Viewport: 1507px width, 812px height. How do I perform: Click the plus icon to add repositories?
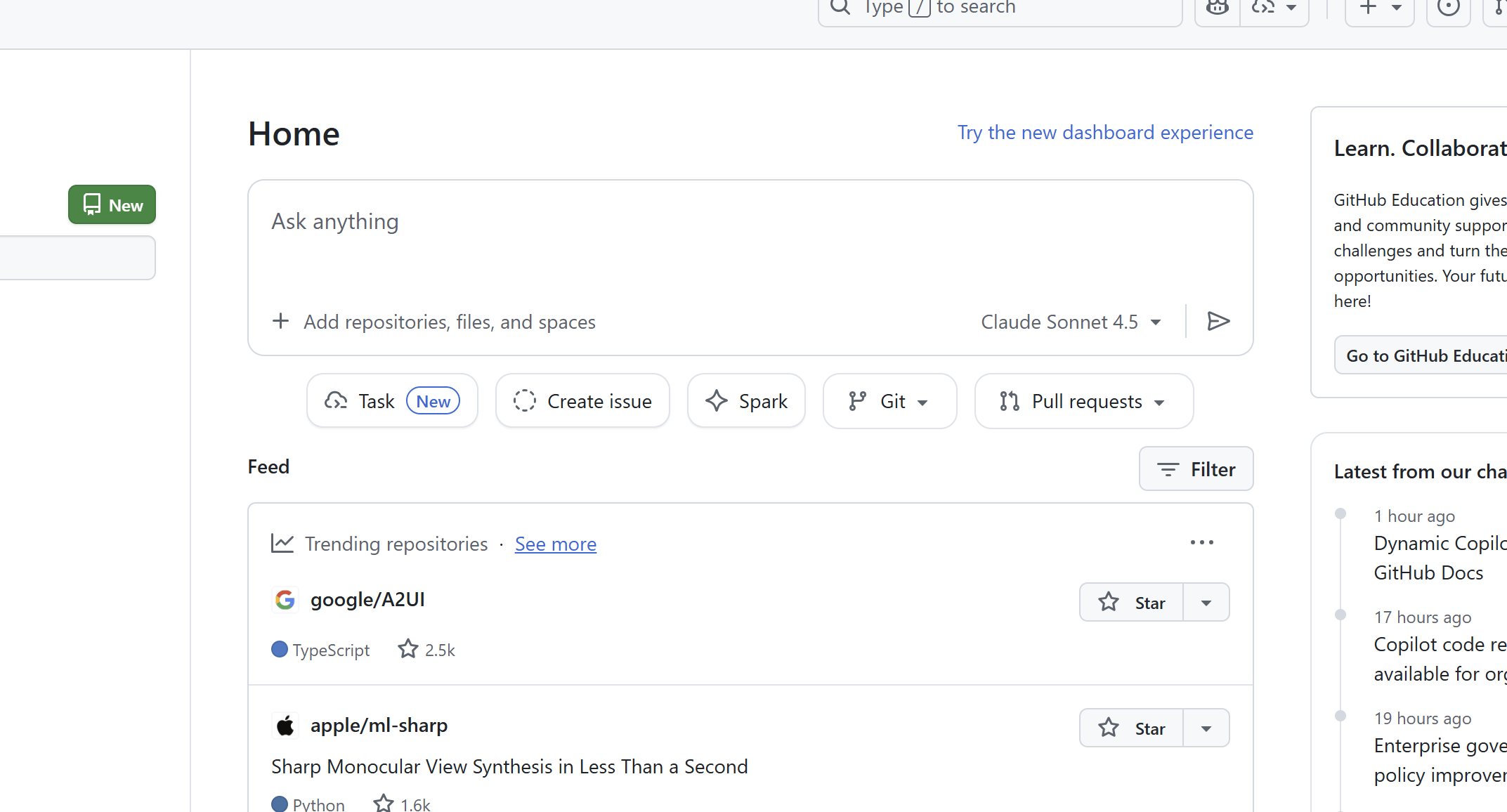tap(280, 322)
